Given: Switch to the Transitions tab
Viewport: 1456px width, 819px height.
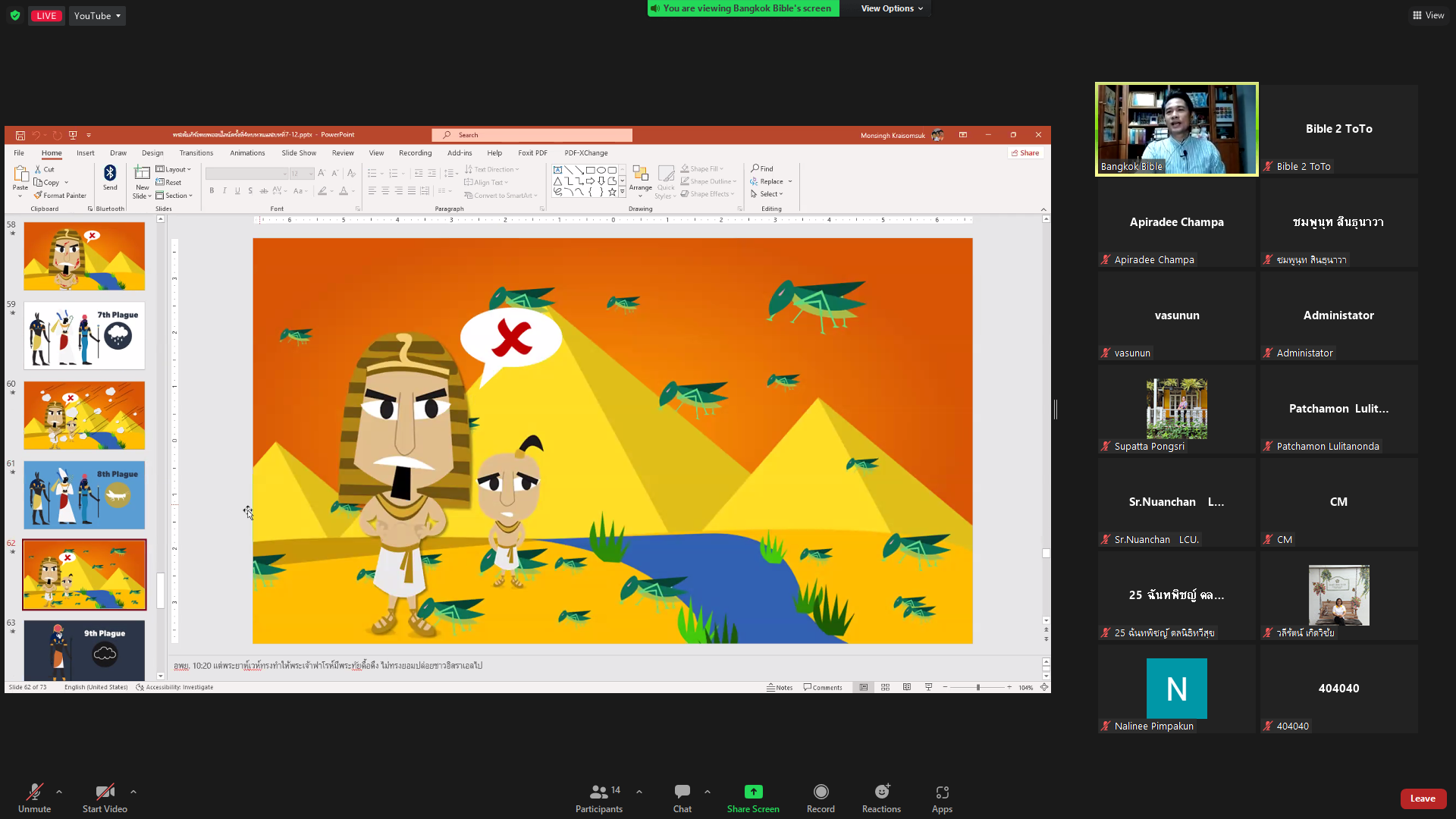Looking at the screenshot, I should (196, 152).
